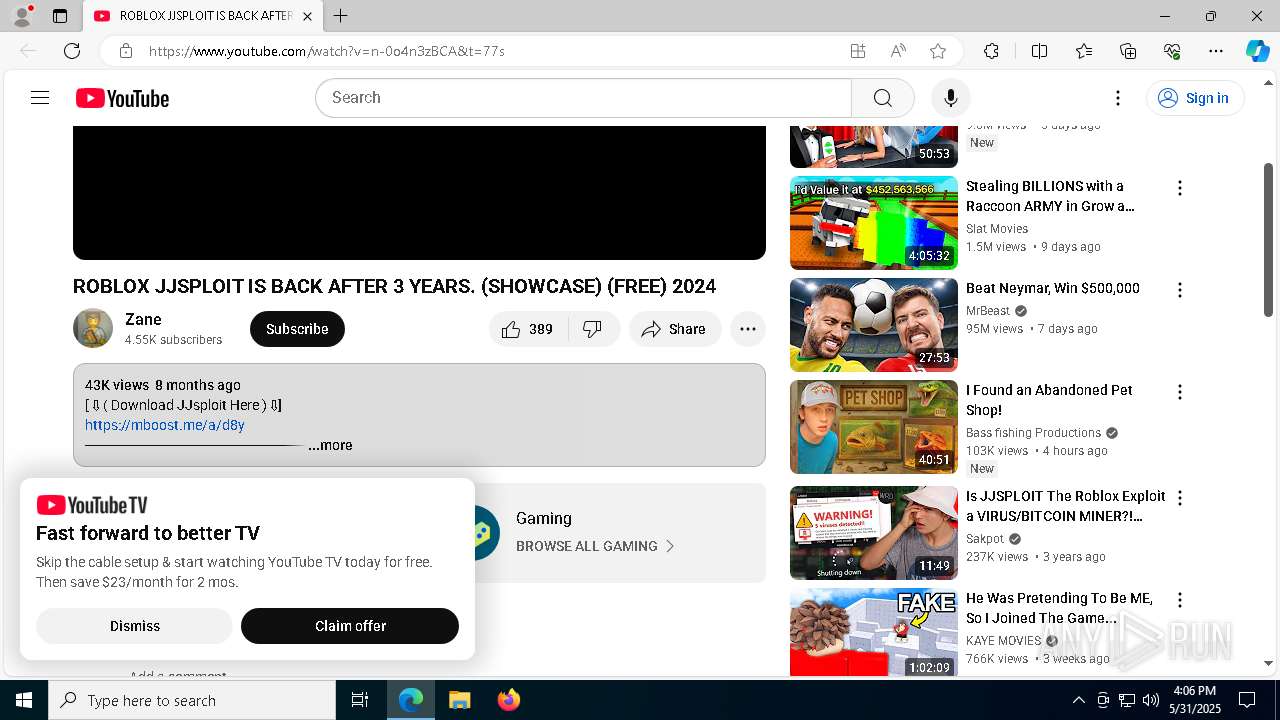Open options for Abandoned Pet Shop video
The width and height of the screenshot is (1280, 720).
click(x=1180, y=392)
